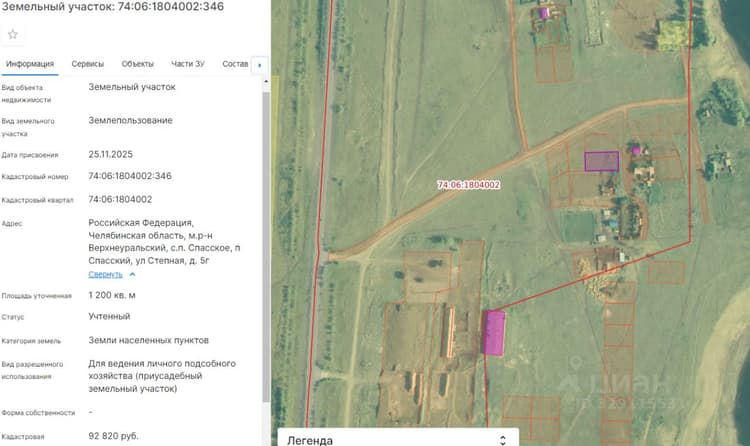Click area value 1 200 кв. м

click(112, 295)
